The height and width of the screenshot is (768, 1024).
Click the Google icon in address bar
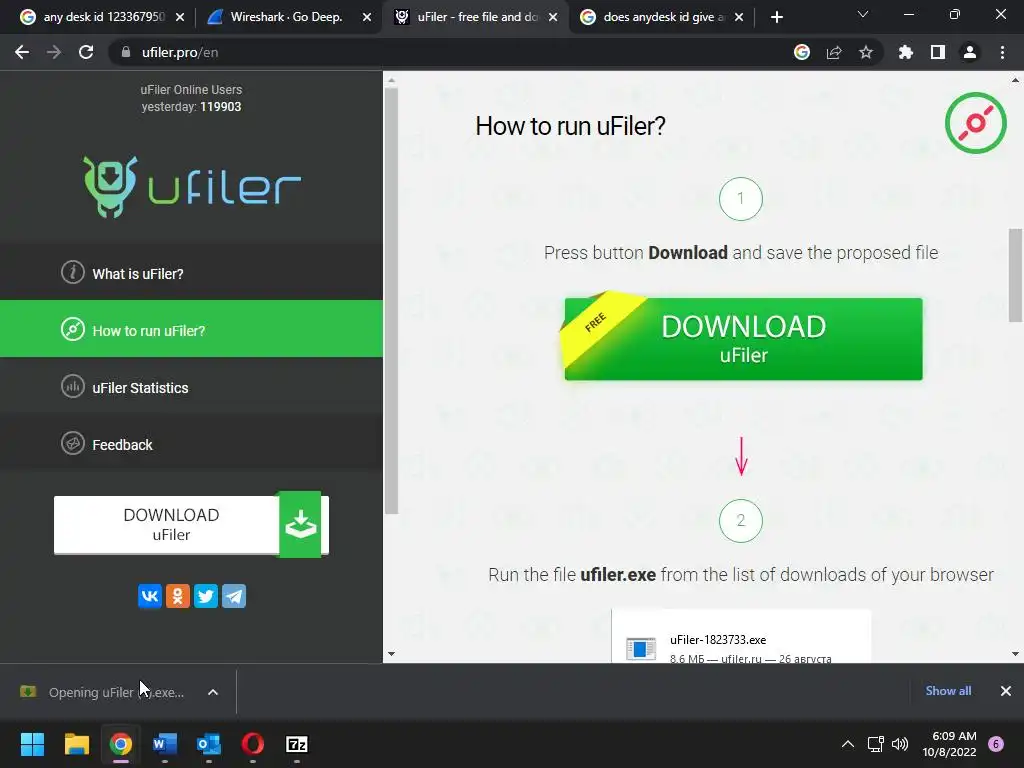tap(802, 52)
